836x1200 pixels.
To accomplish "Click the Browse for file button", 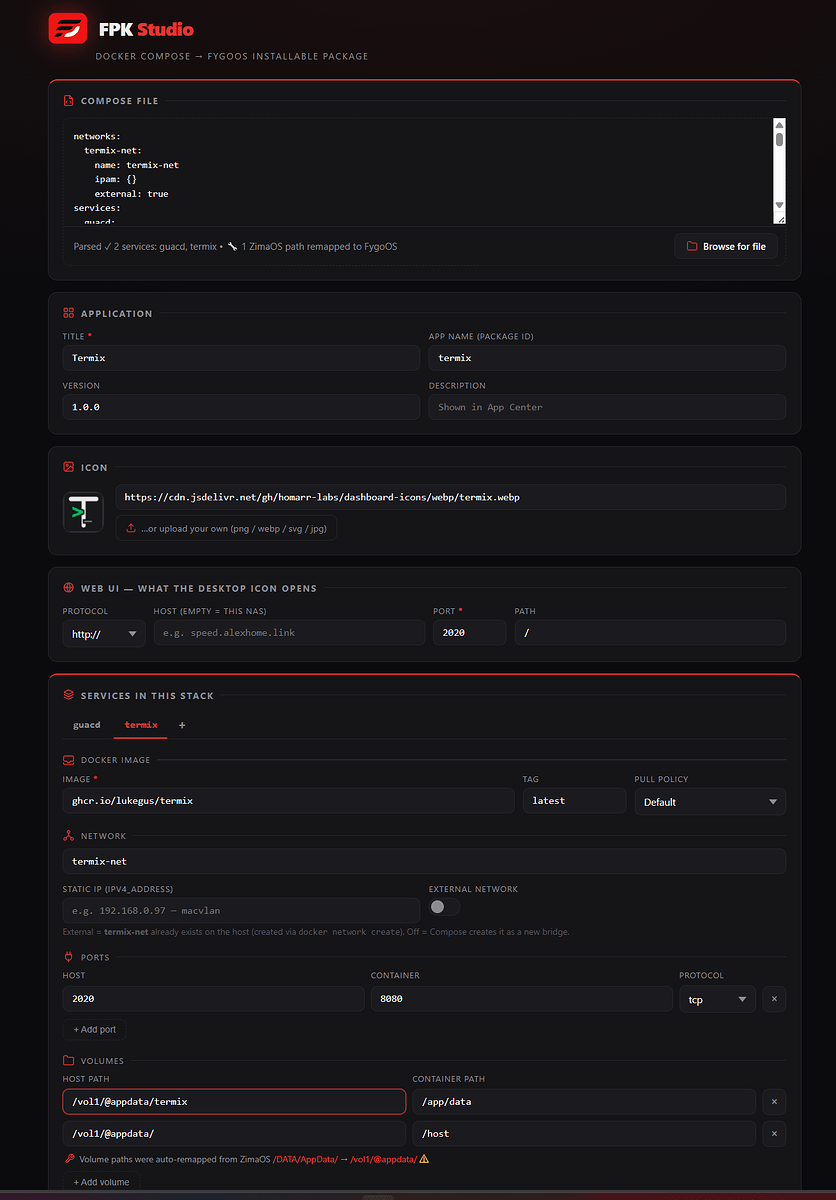I will pos(726,246).
